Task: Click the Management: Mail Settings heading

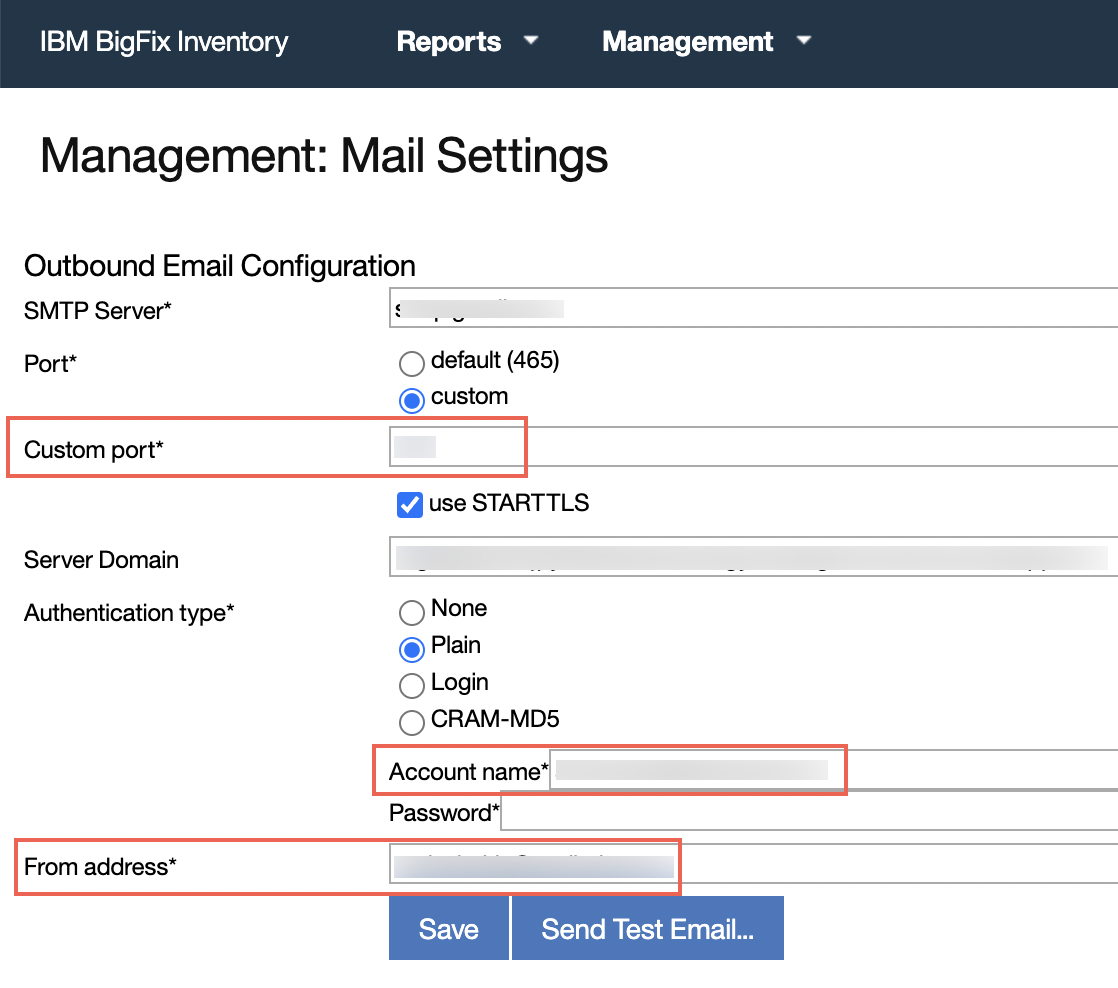Action: 324,155
